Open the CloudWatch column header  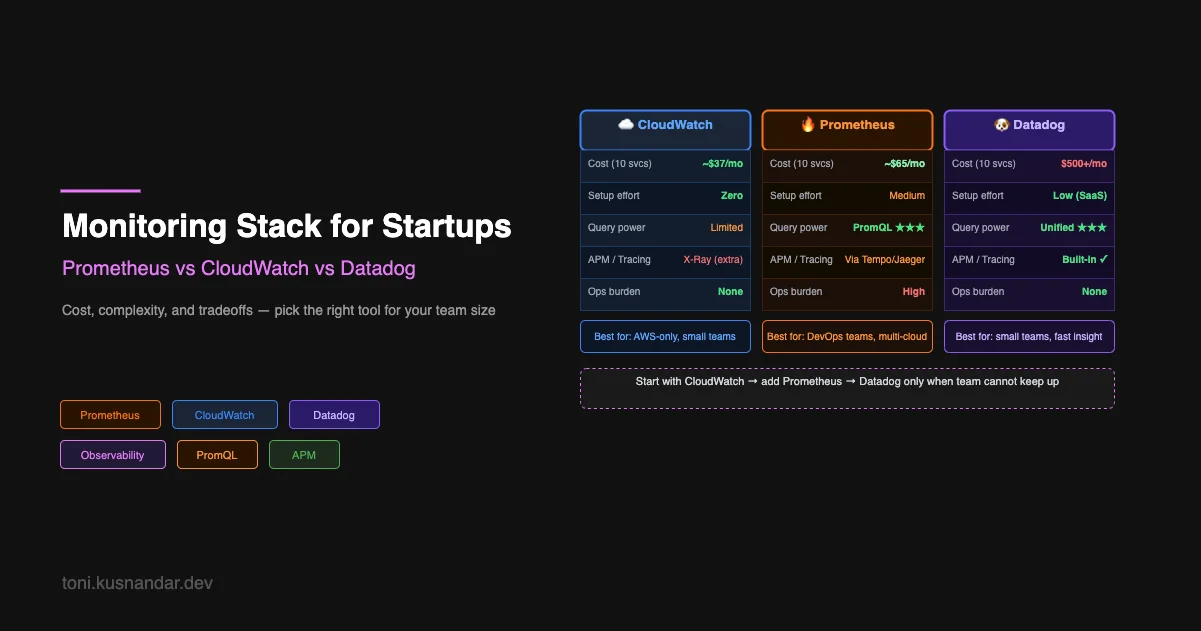coord(665,130)
